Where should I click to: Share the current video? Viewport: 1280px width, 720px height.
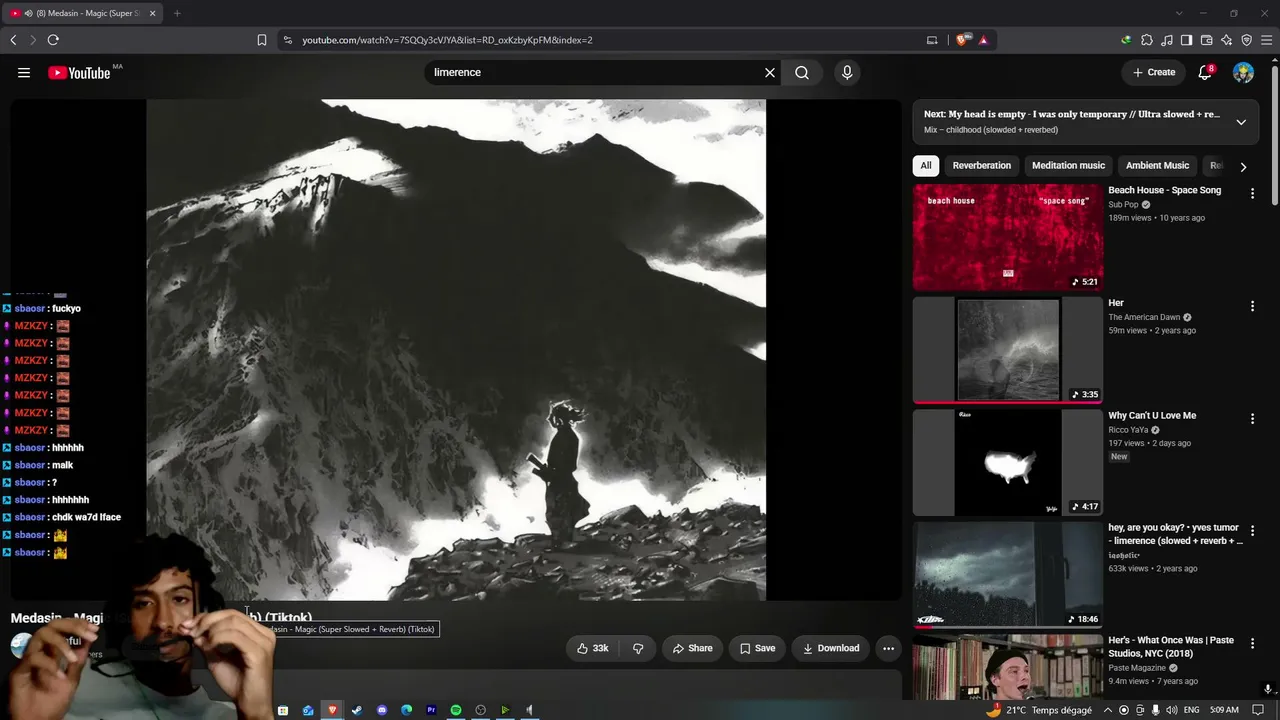[692, 648]
